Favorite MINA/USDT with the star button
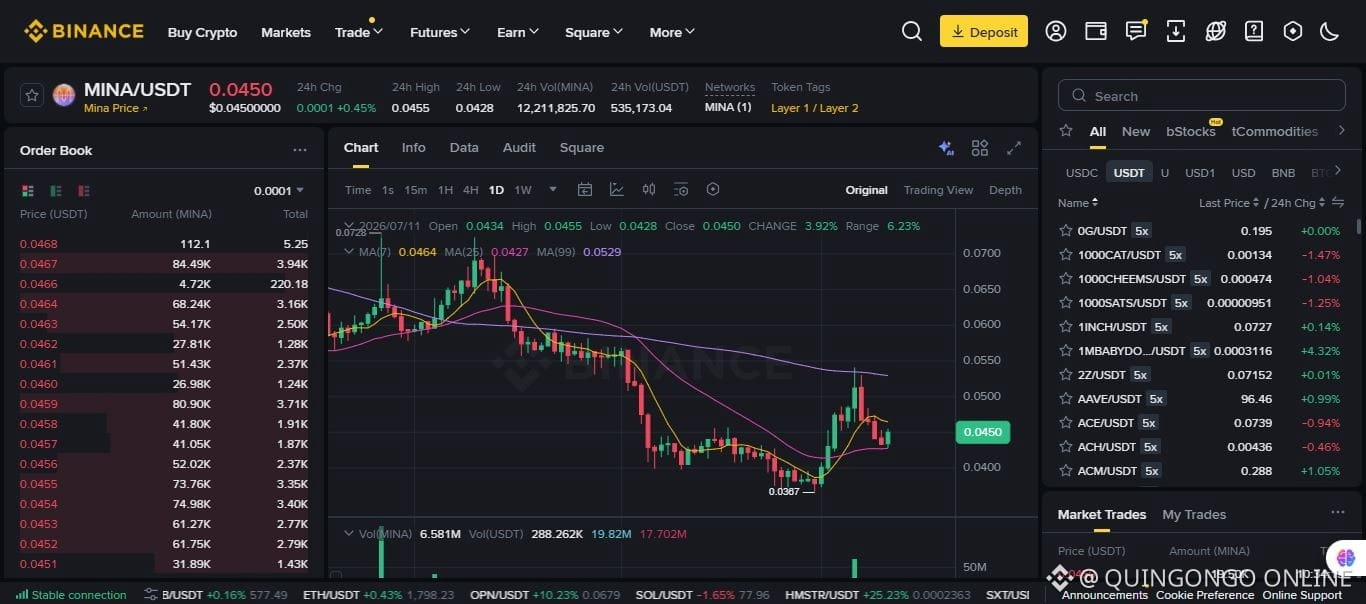This screenshot has width=1366, height=604. [x=32, y=95]
